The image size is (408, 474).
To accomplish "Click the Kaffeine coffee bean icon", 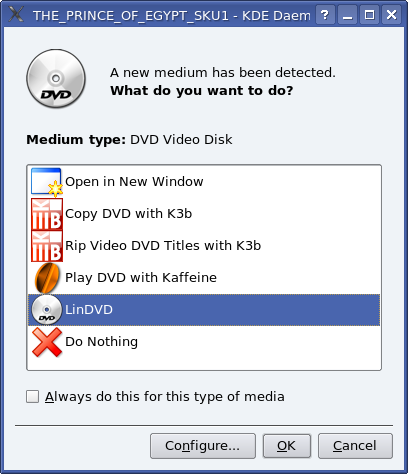I will click(47, 278).
